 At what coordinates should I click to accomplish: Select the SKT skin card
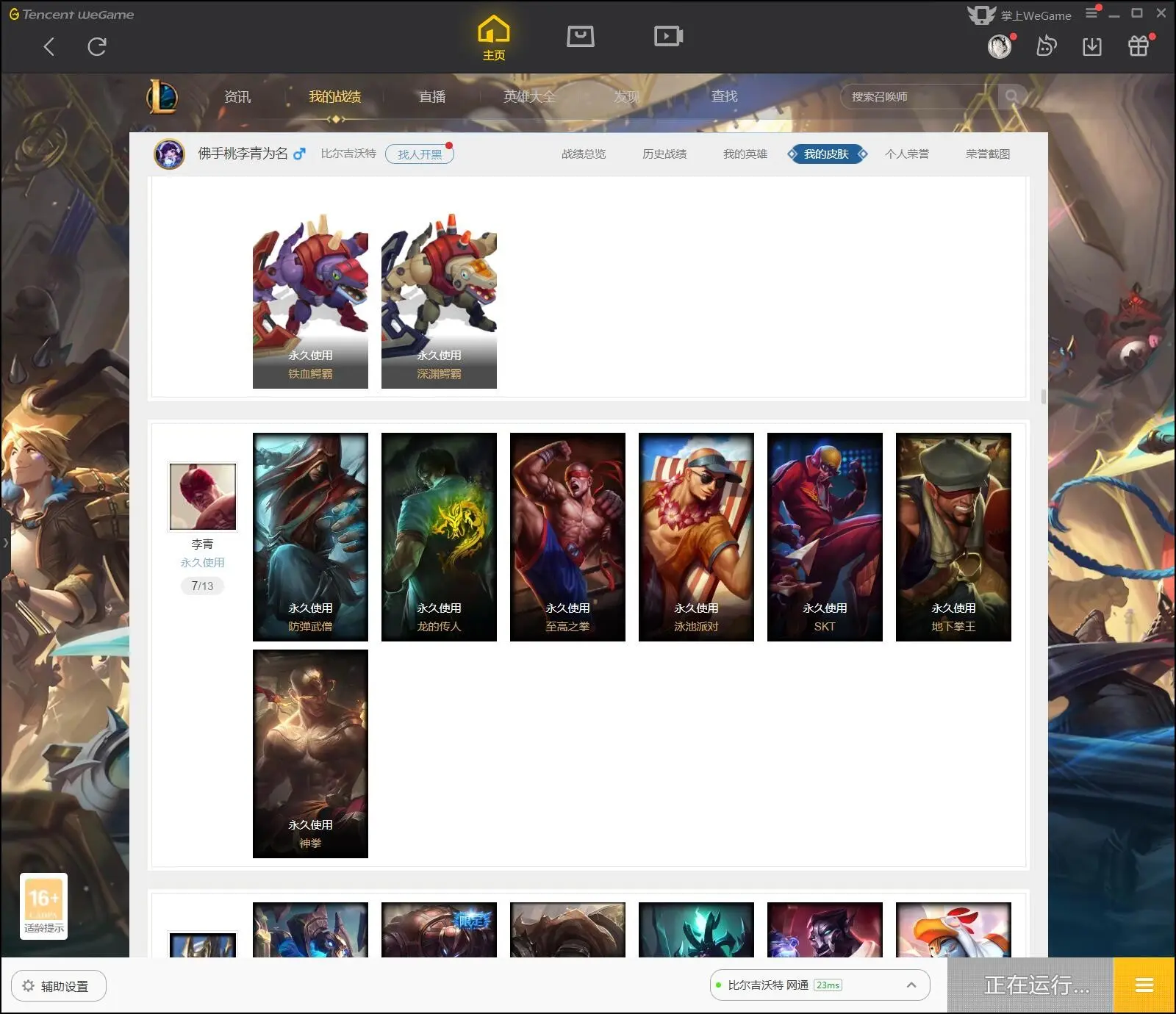(825, 537)
